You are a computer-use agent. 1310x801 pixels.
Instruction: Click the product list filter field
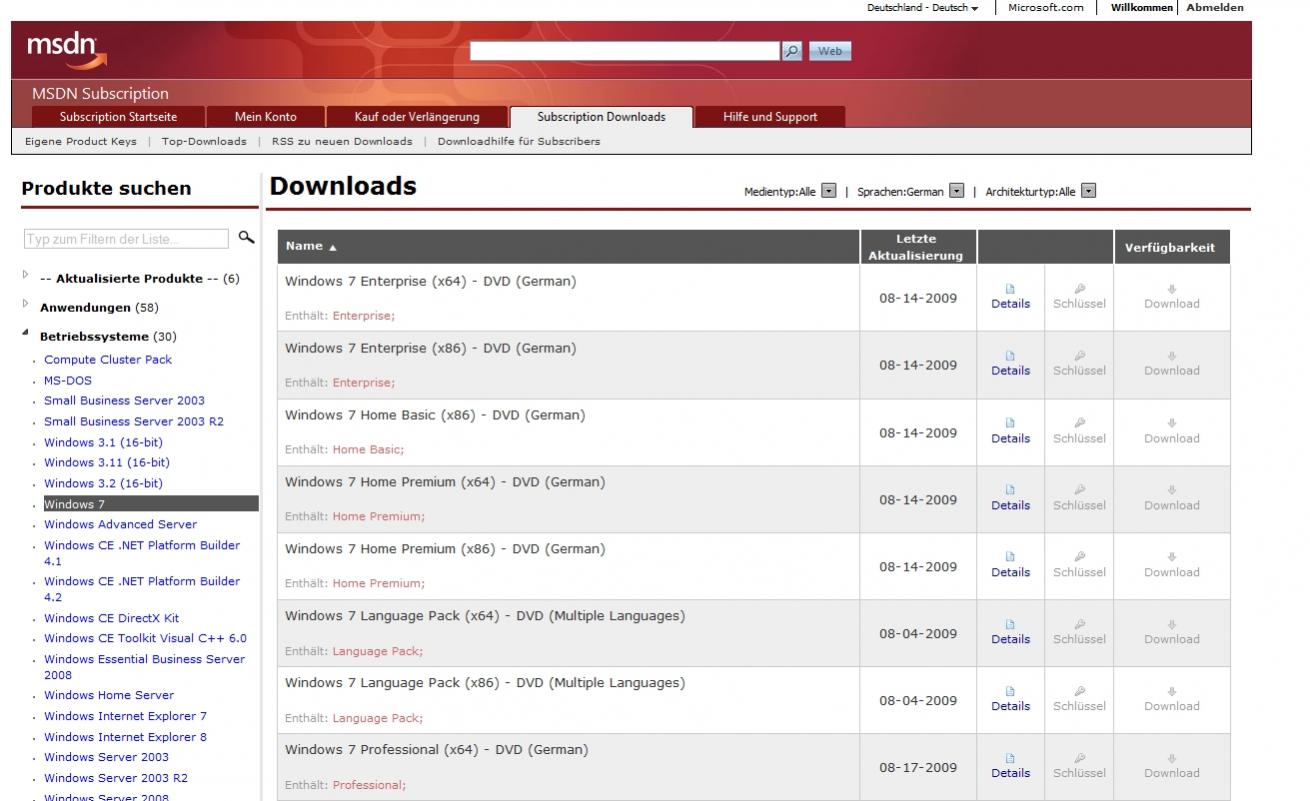pos(126,239)
